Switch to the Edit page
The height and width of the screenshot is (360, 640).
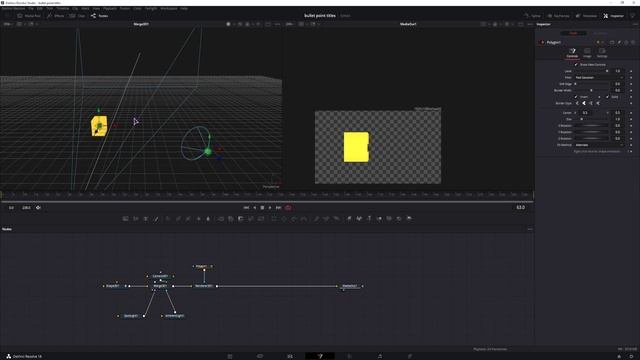(x=290, y=356)
